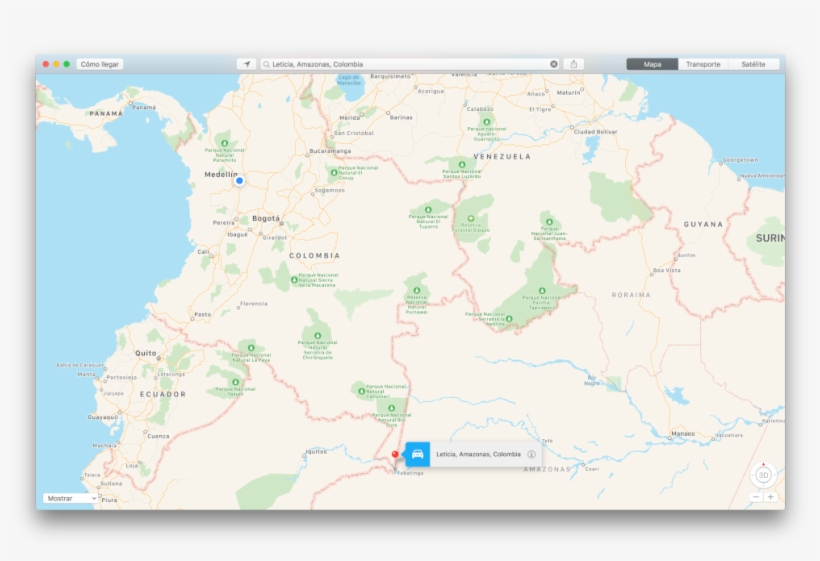Select Serranía la Neblina park icon
This screenshot has height=561, width=820.
pyautogui.click(x=509, y=318)
